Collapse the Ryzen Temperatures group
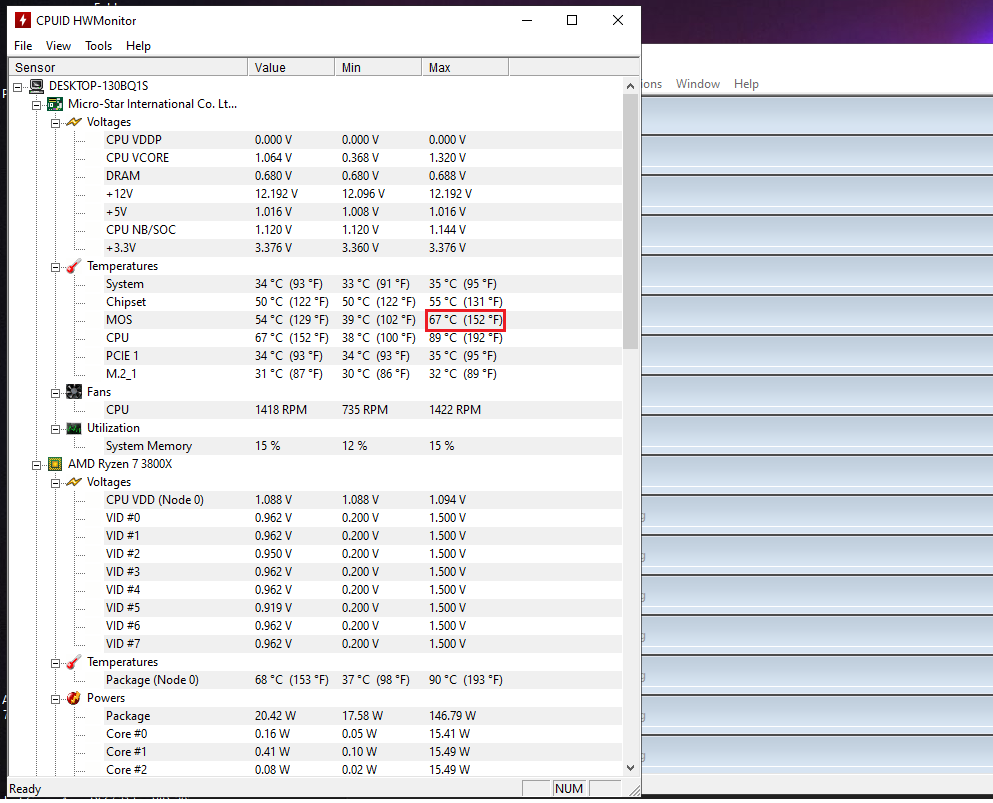This screenshot has height=803, width=993. tap(55, 663)
